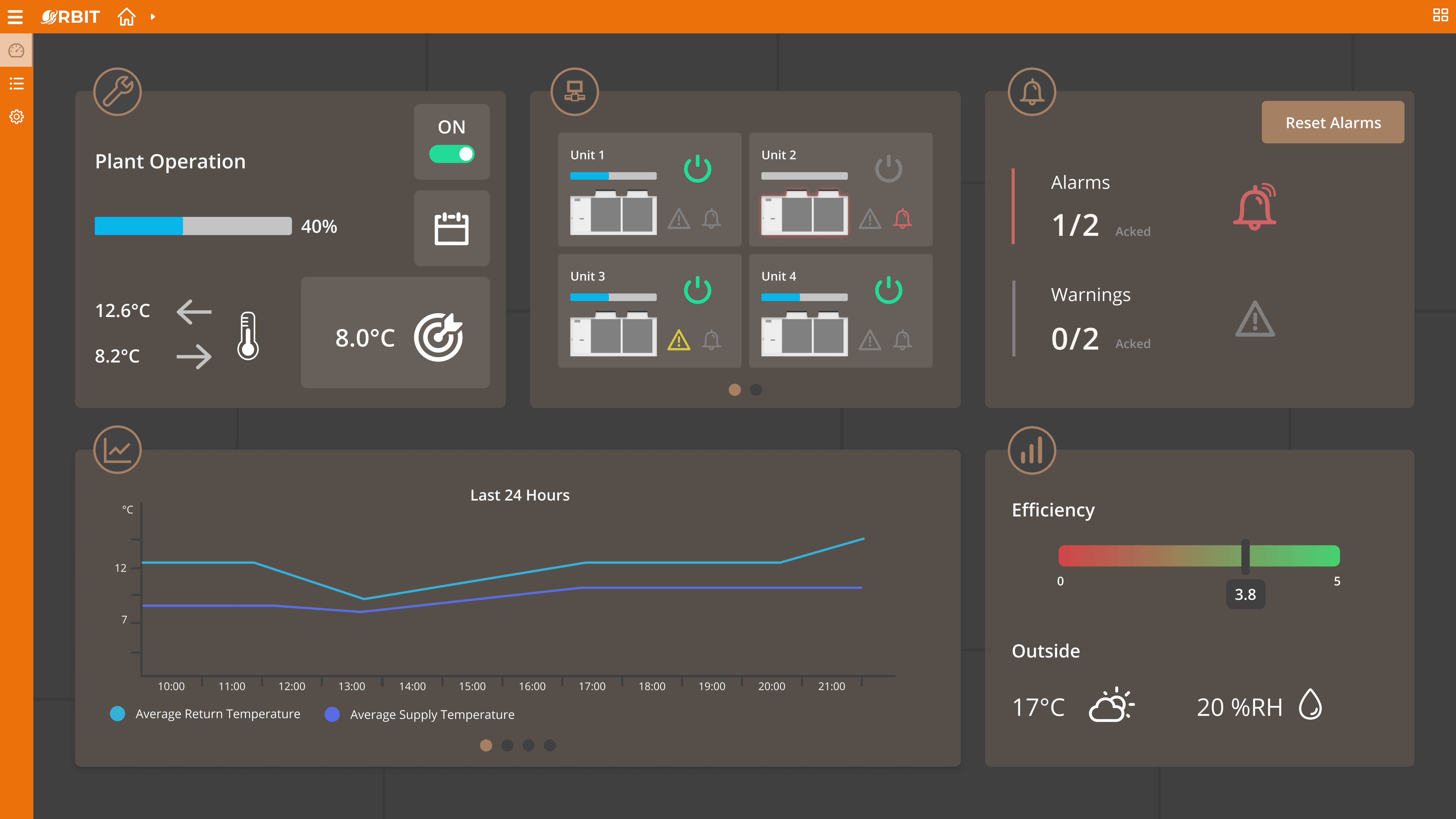Image resolution: width=1456 pixels, height=819 pixels.
Task: Open Unit 3 chiller thumbnail
Action: pyautogui.click(x=613, y=333)
